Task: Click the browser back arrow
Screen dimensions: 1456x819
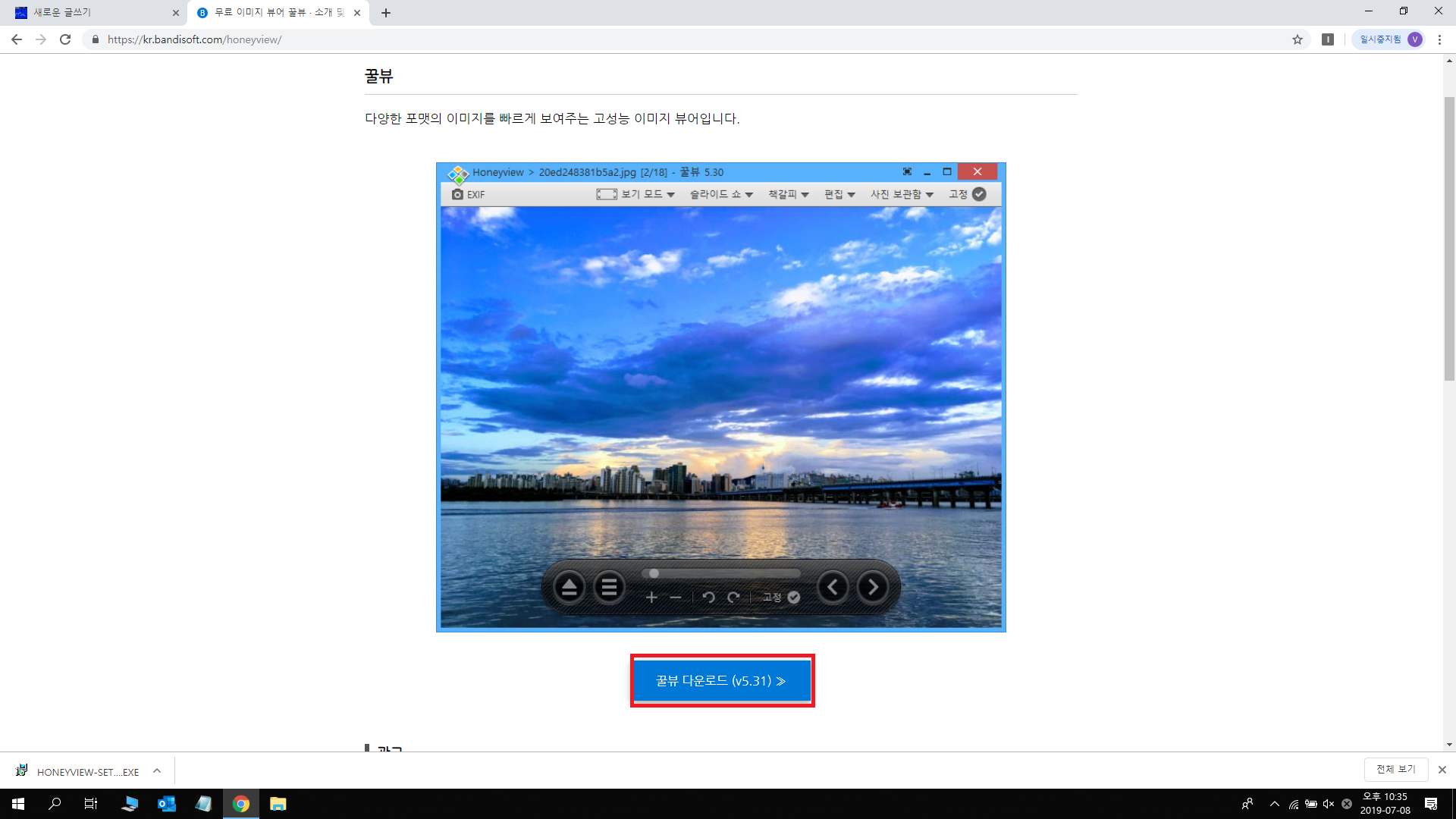Action: (x=17, y=39)
